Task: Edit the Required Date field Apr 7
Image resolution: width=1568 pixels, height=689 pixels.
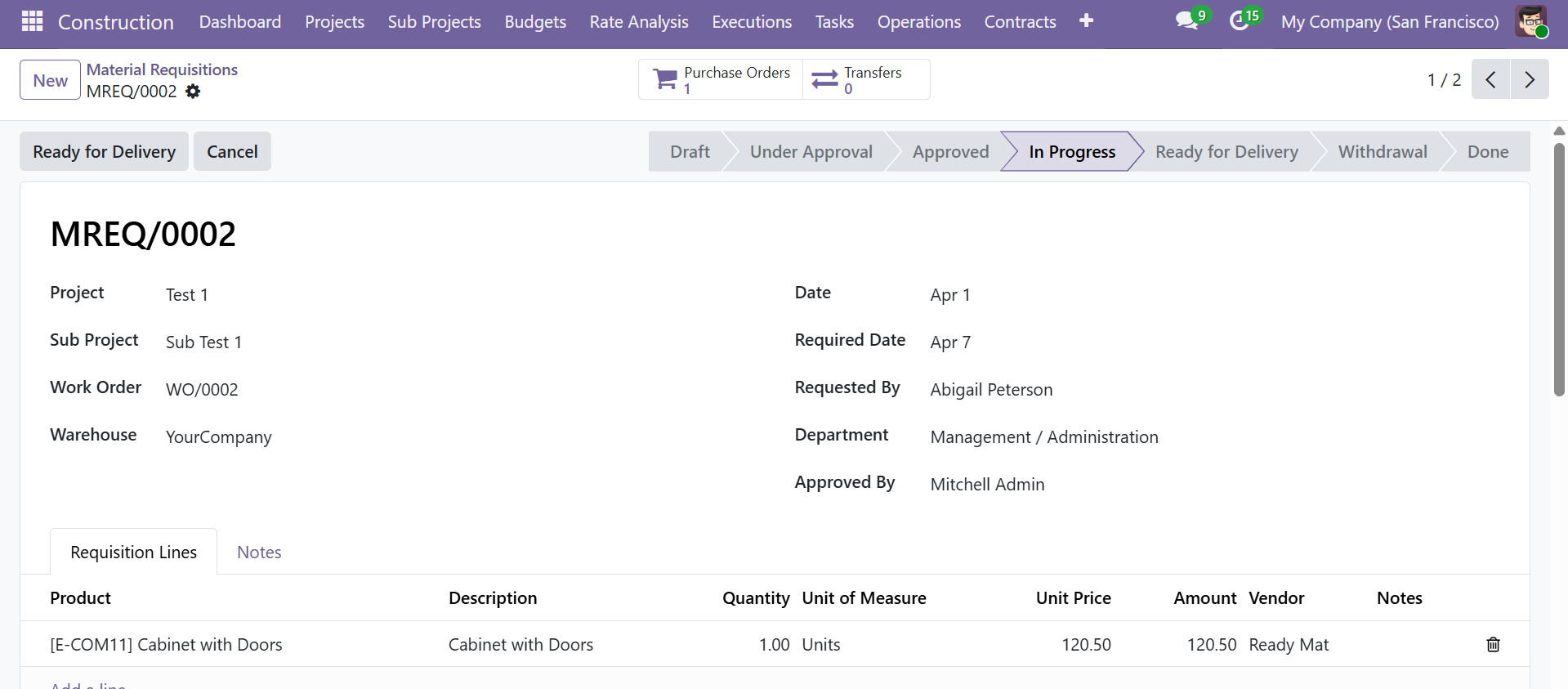Action: [x=950, y=342]
